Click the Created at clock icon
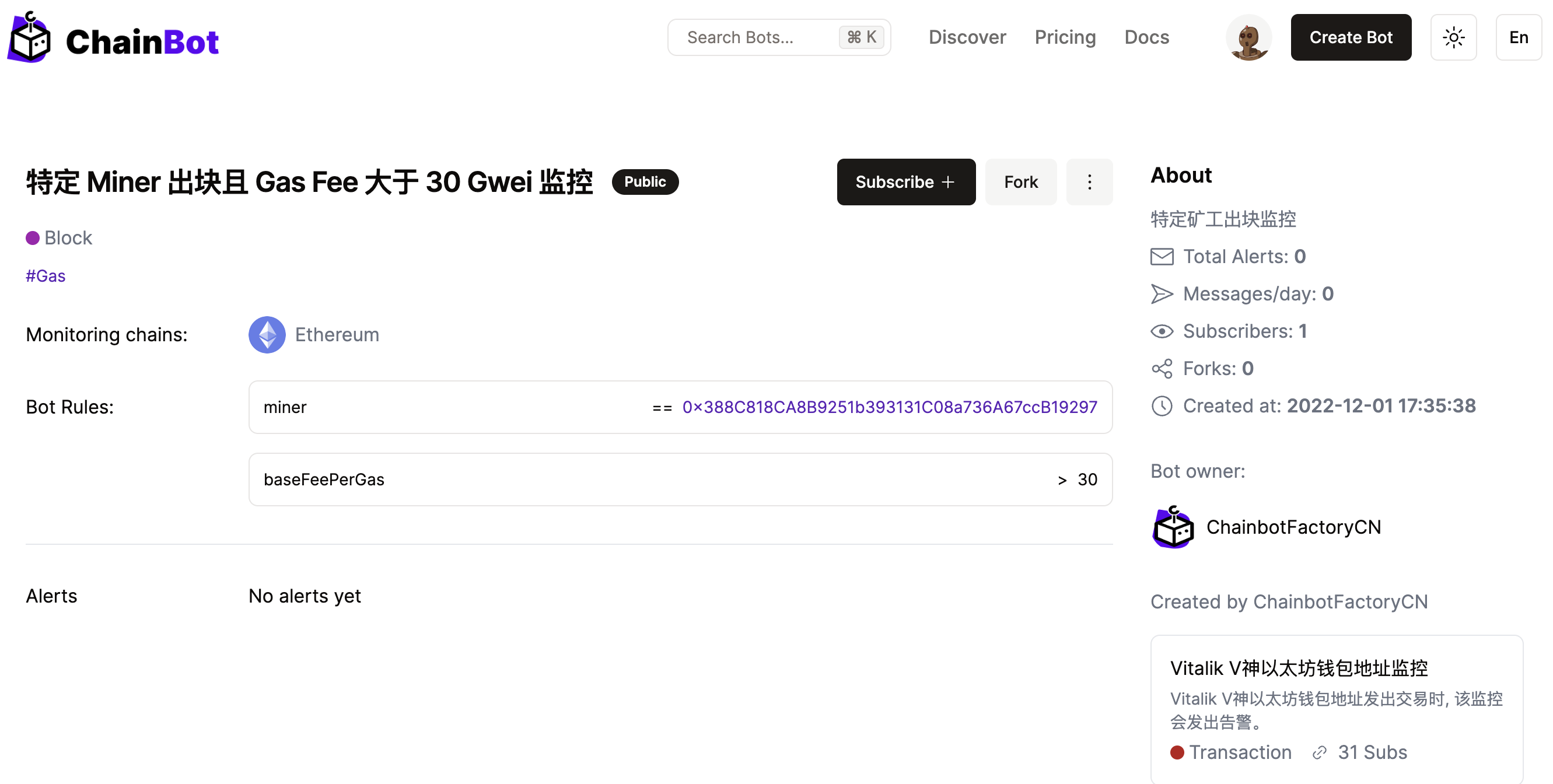Screen dimensions: 1553x784 tap(1161, 406)
